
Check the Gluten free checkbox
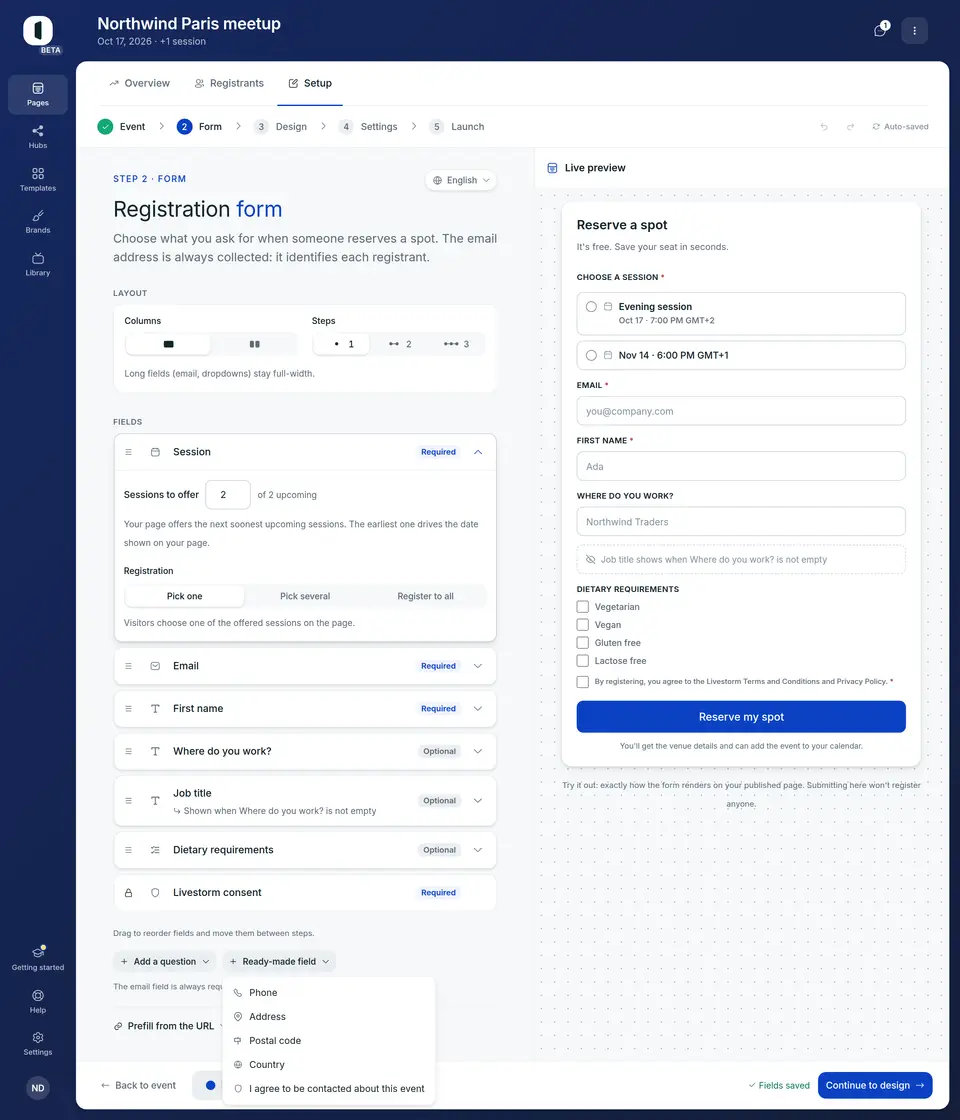(x=583, y=643)
